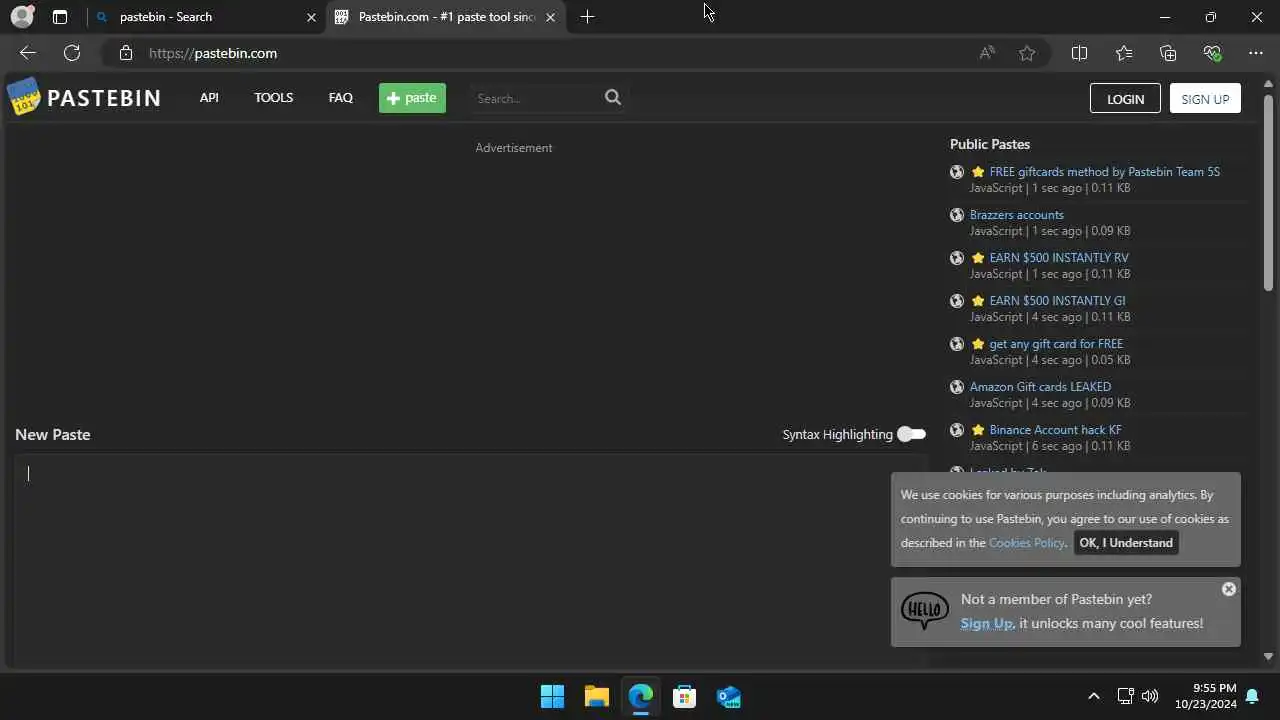Open the volume control in system tray
Image resolution: width=1280 pixels, height=720 pixels.
1150,696
